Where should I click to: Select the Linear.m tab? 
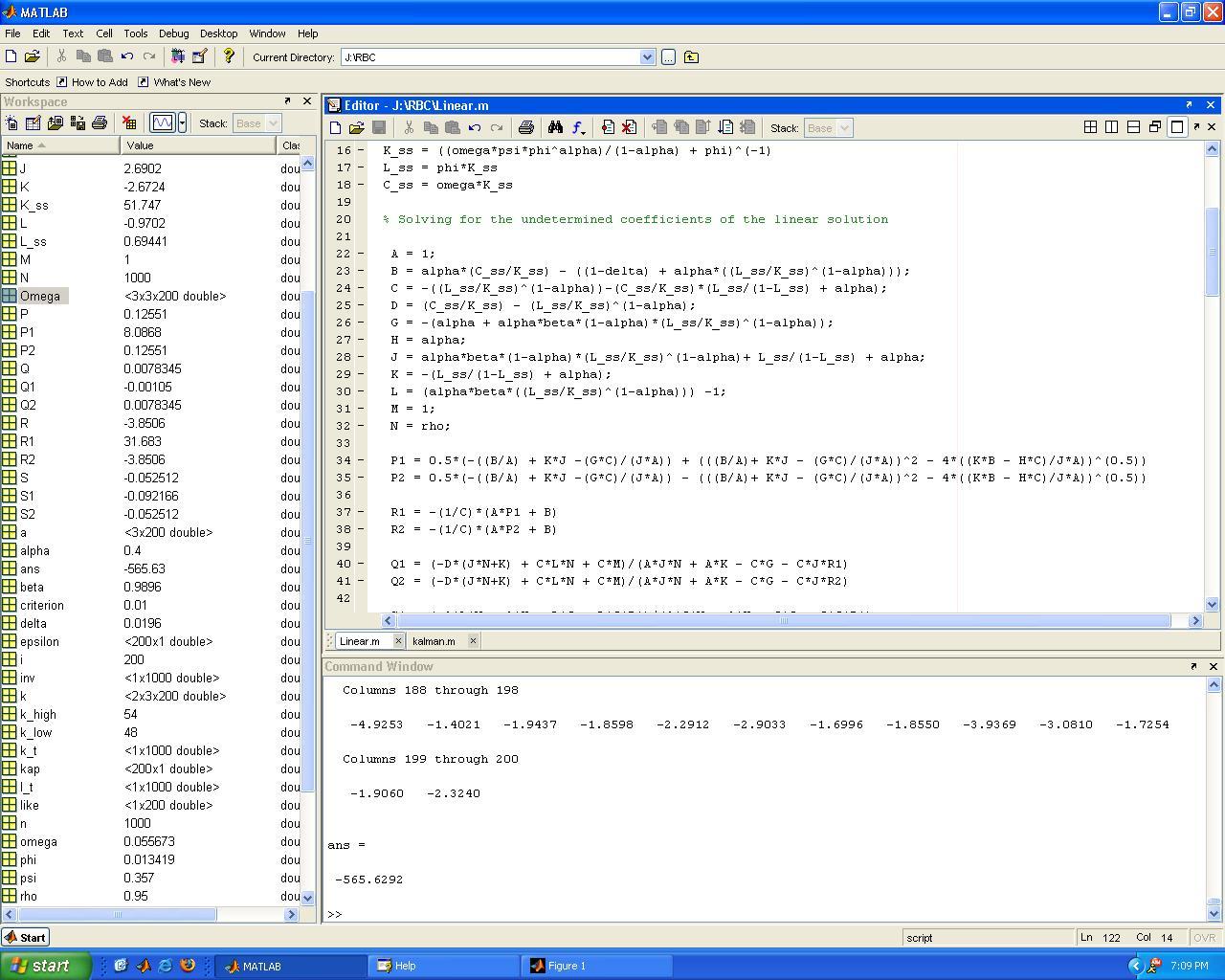359,641
